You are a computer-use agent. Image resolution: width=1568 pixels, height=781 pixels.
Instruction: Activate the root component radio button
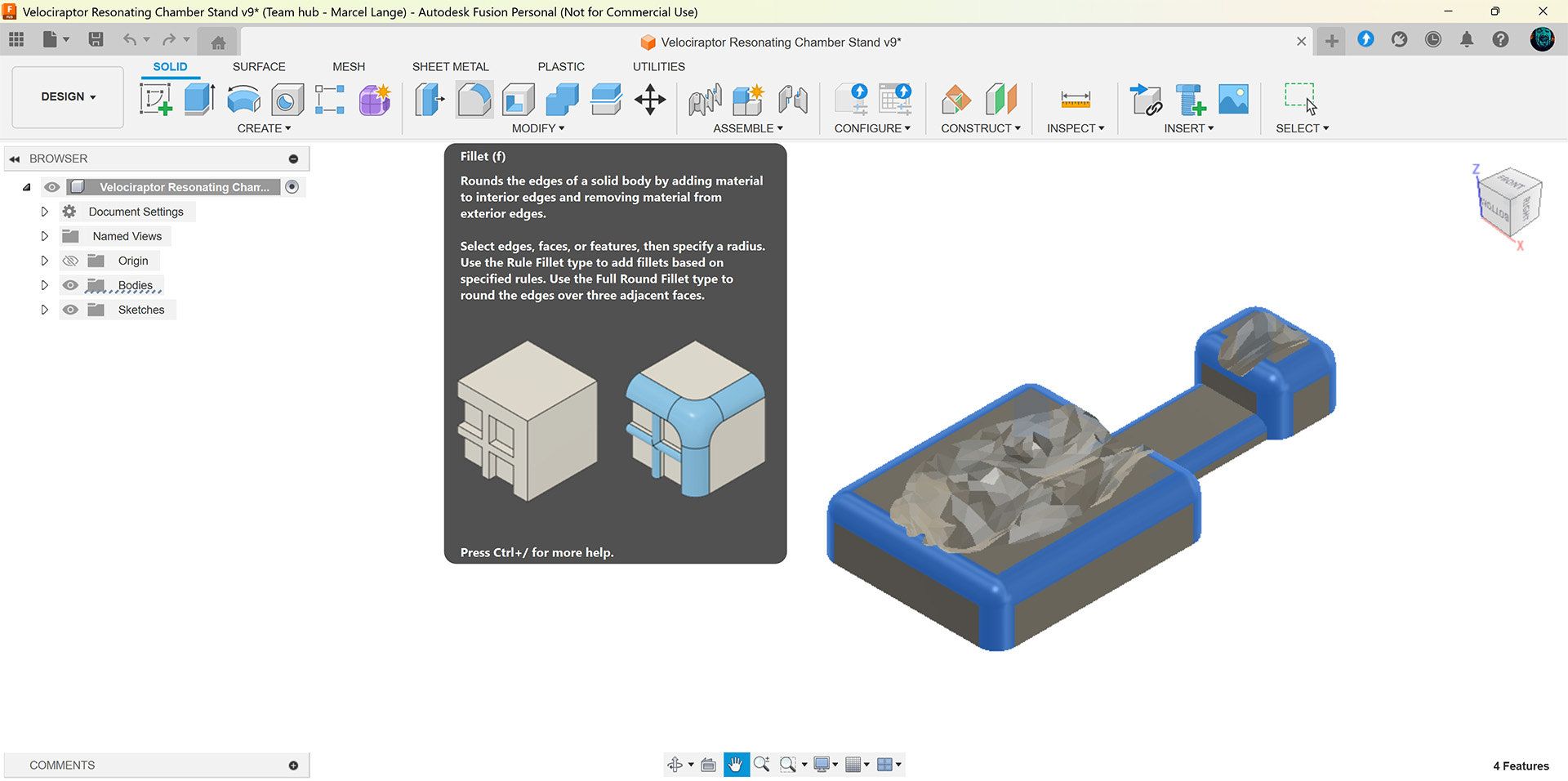tap(292, 187)
